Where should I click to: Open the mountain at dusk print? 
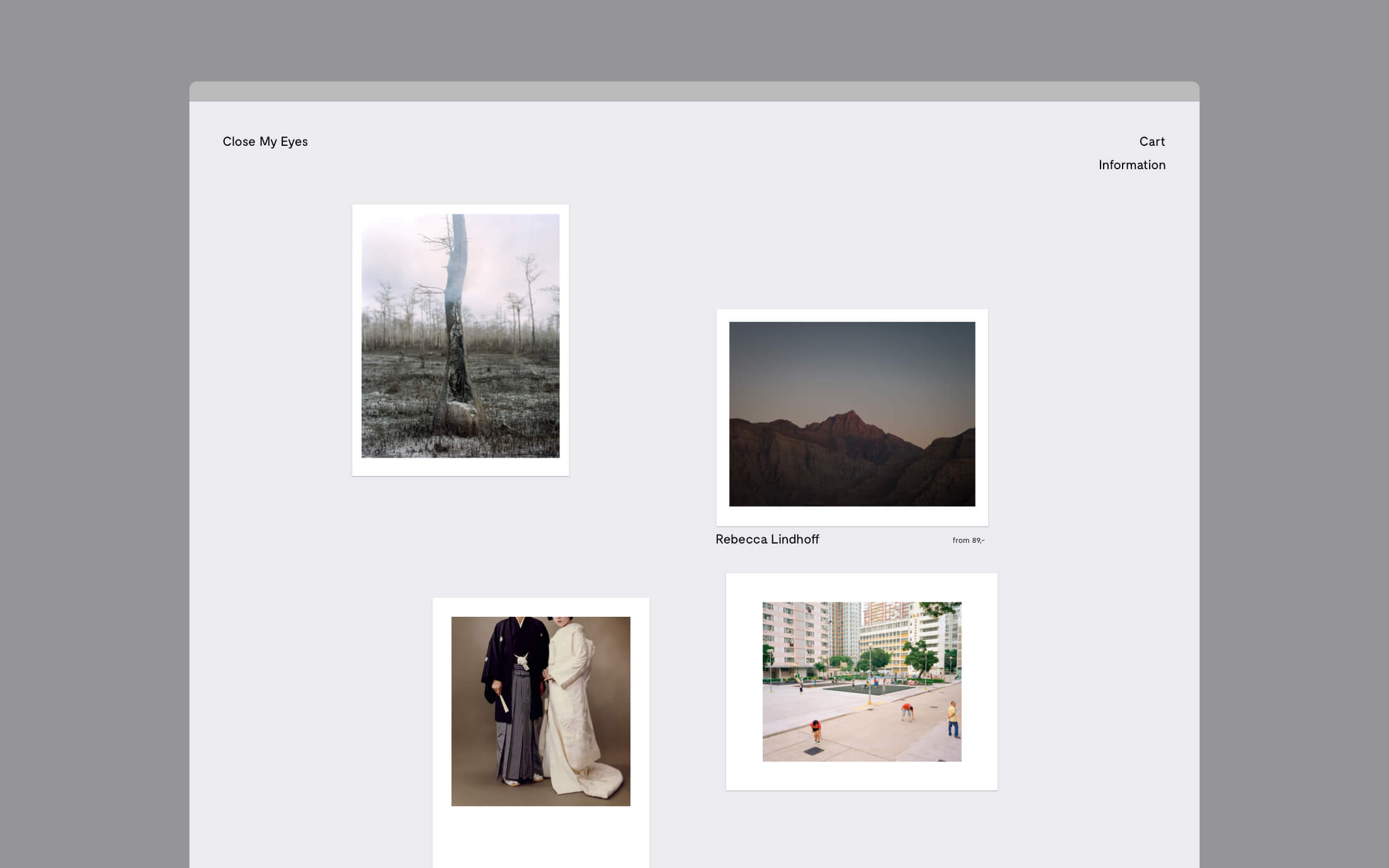(852, 417)
